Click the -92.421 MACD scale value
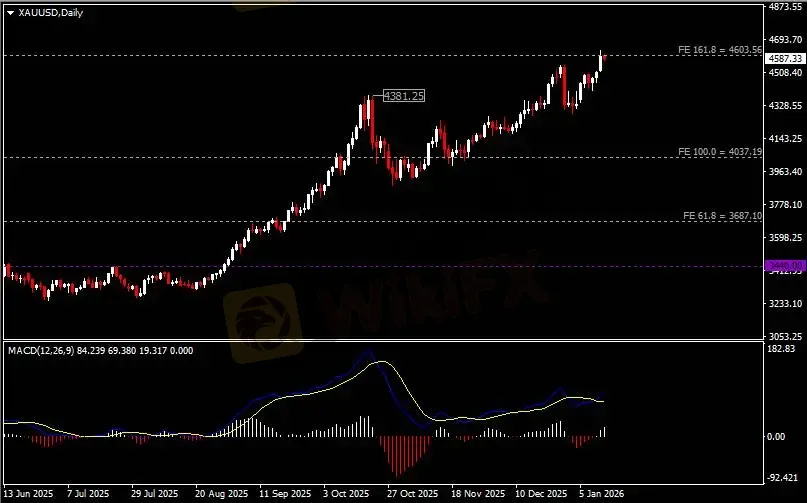This screenshot has height=503, width=807. tap(781, 478)
